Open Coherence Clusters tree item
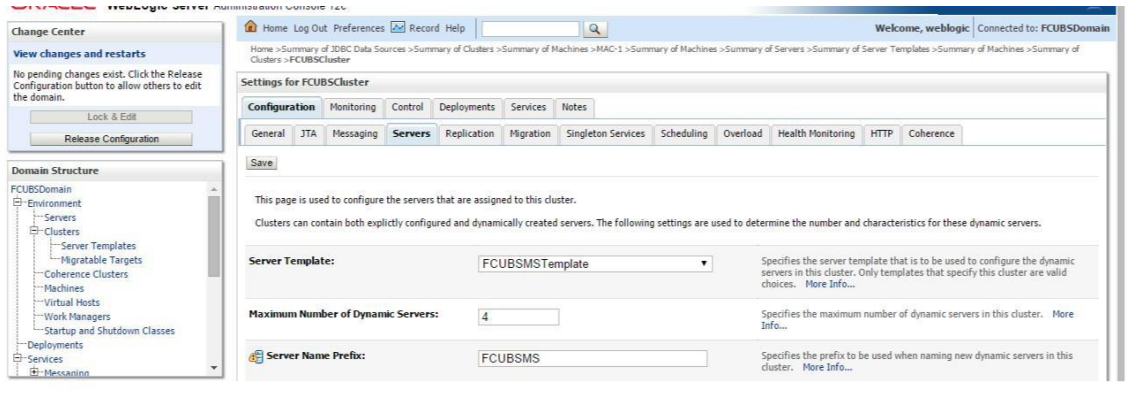The height and width of the screenshot is (403, 1134). (86, 274)
